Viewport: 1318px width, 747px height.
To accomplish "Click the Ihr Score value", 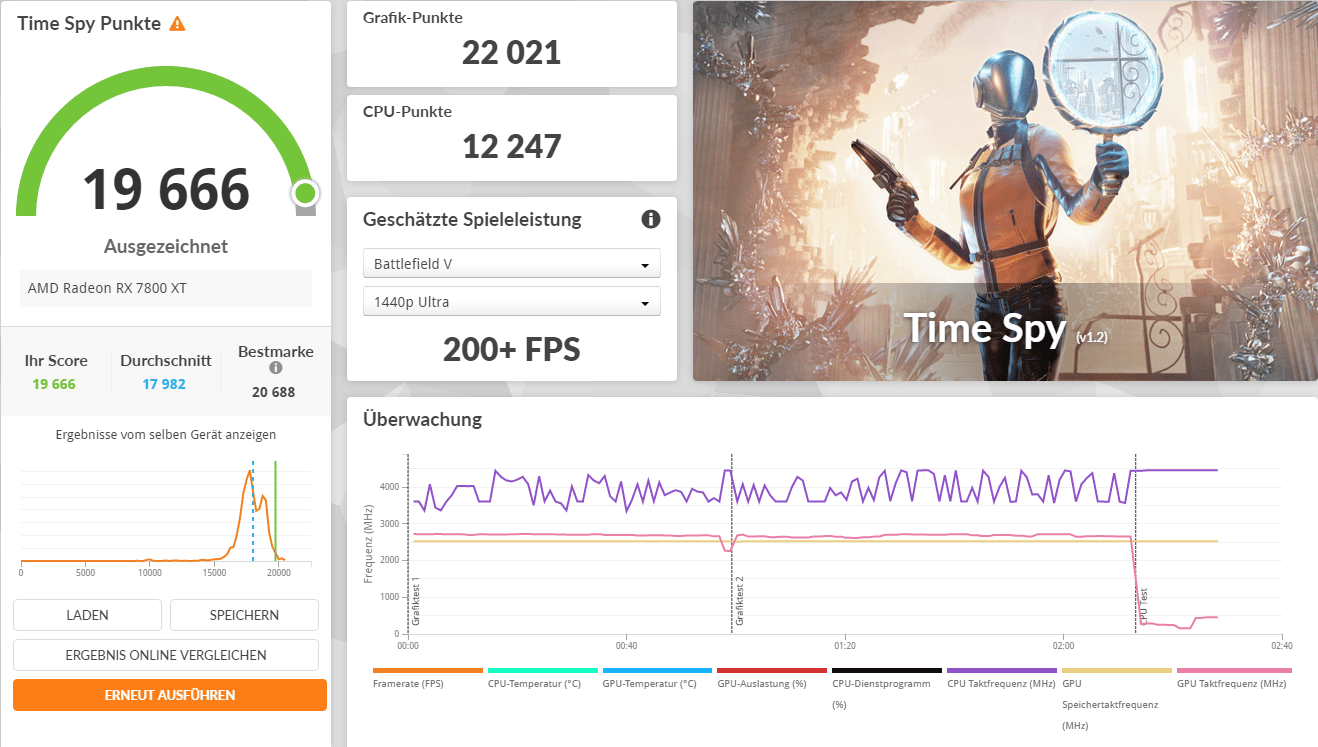I will 54,384.
